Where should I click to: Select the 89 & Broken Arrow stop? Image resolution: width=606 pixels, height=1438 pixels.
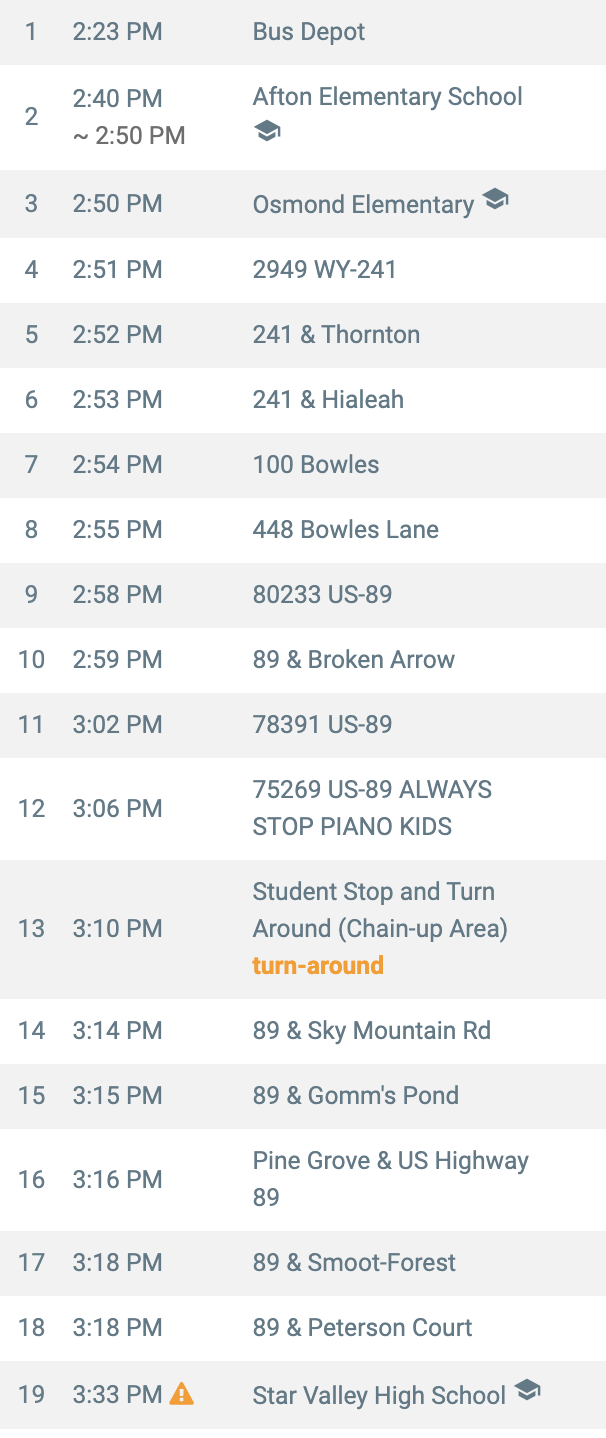click(303, 659)
